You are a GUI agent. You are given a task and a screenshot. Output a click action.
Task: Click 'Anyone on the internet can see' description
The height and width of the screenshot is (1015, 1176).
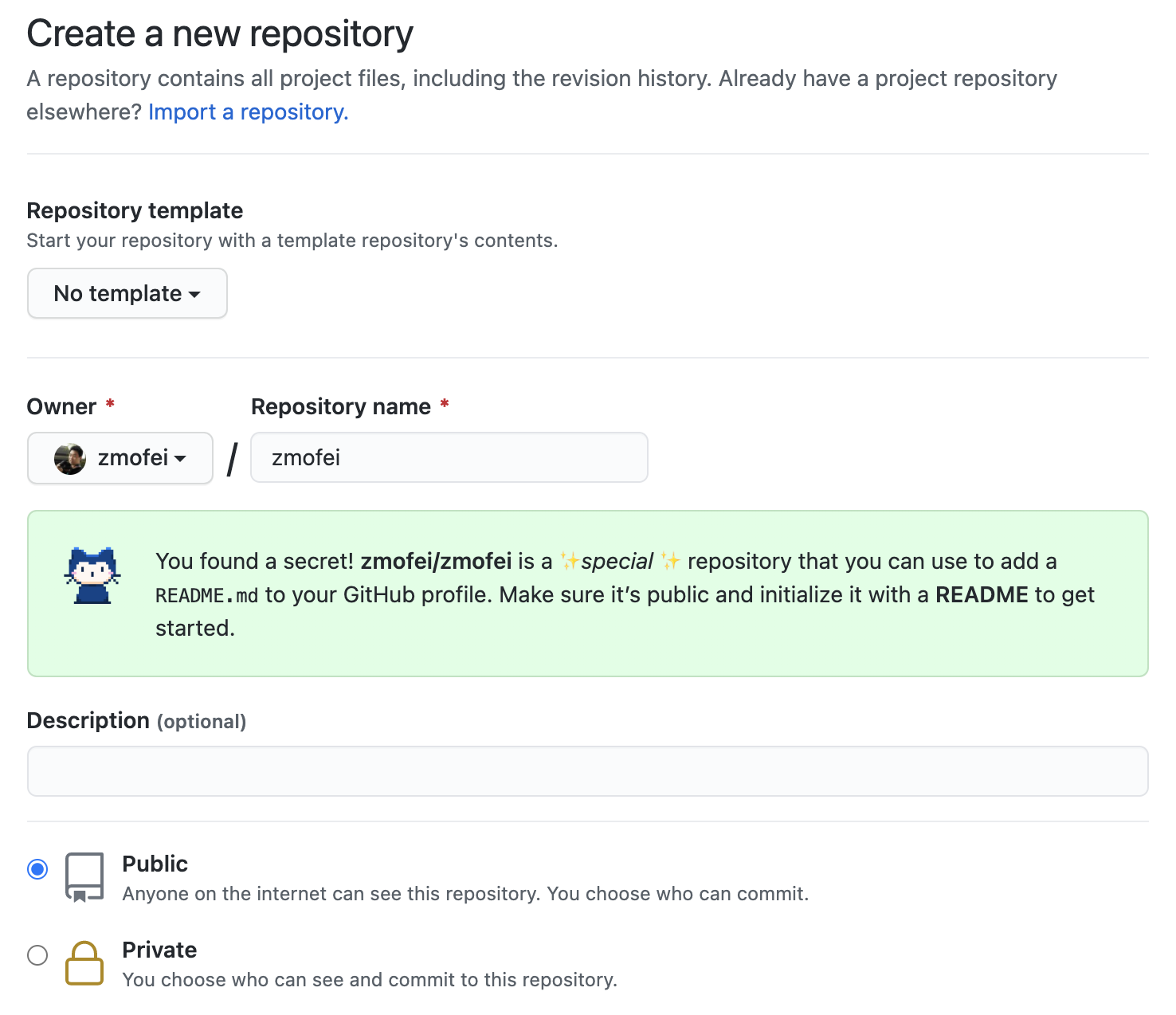click(x=465, y=894)
